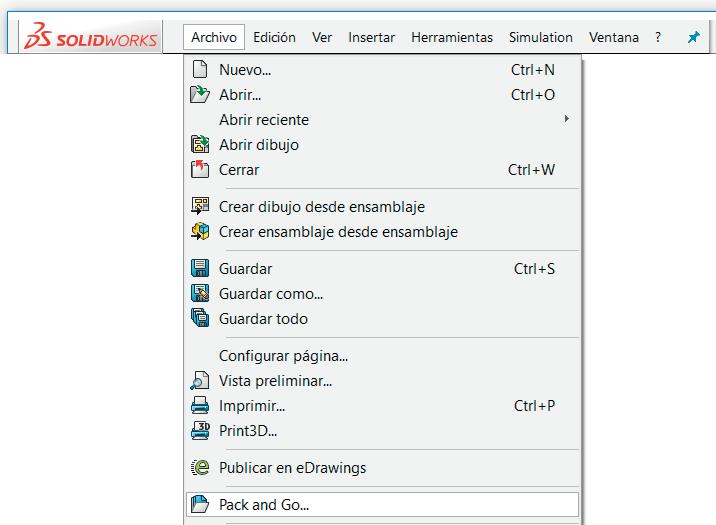
Task: Choose Guardar todo entry
Action: (383, 318)
